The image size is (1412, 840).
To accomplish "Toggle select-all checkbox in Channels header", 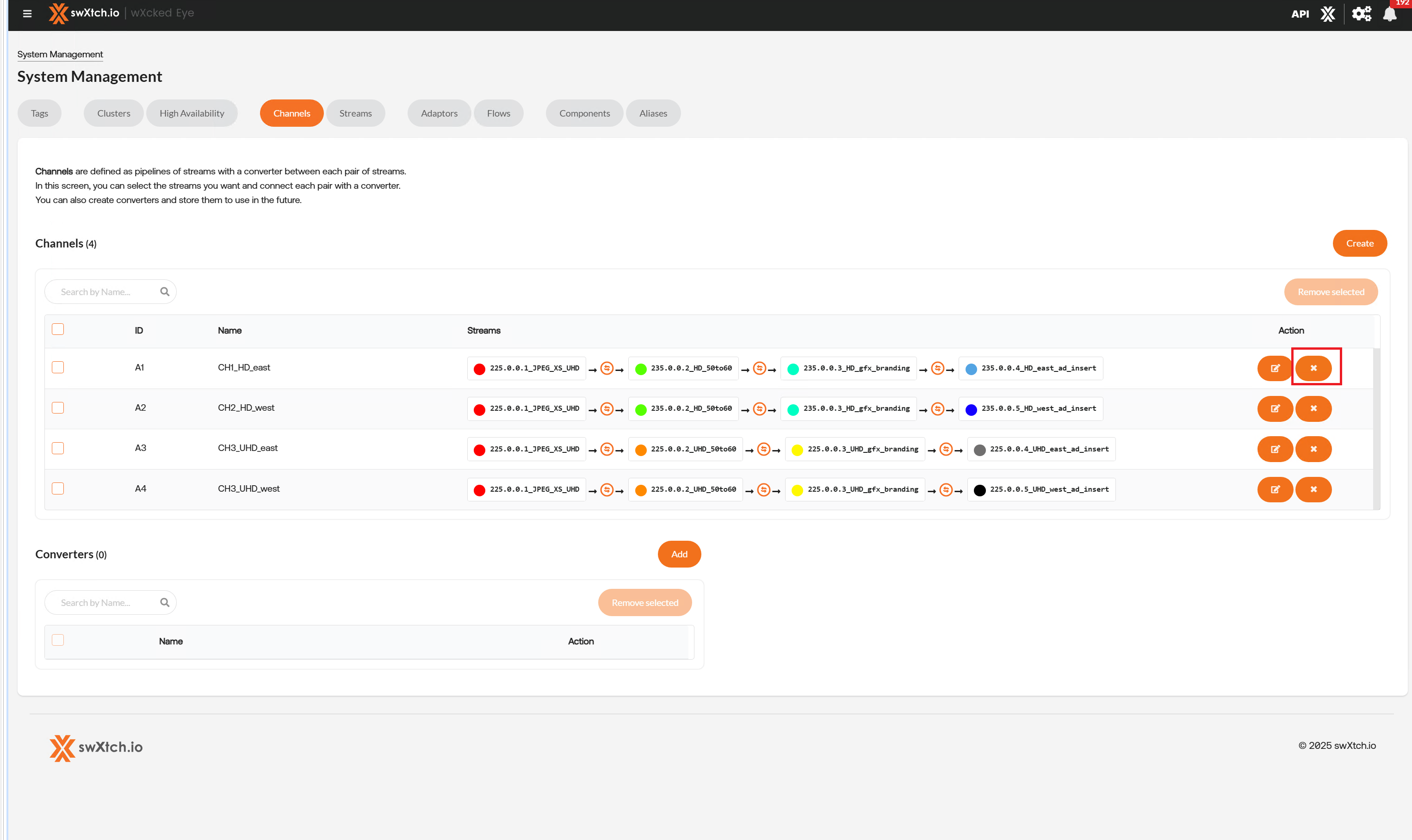I will 58,329.
